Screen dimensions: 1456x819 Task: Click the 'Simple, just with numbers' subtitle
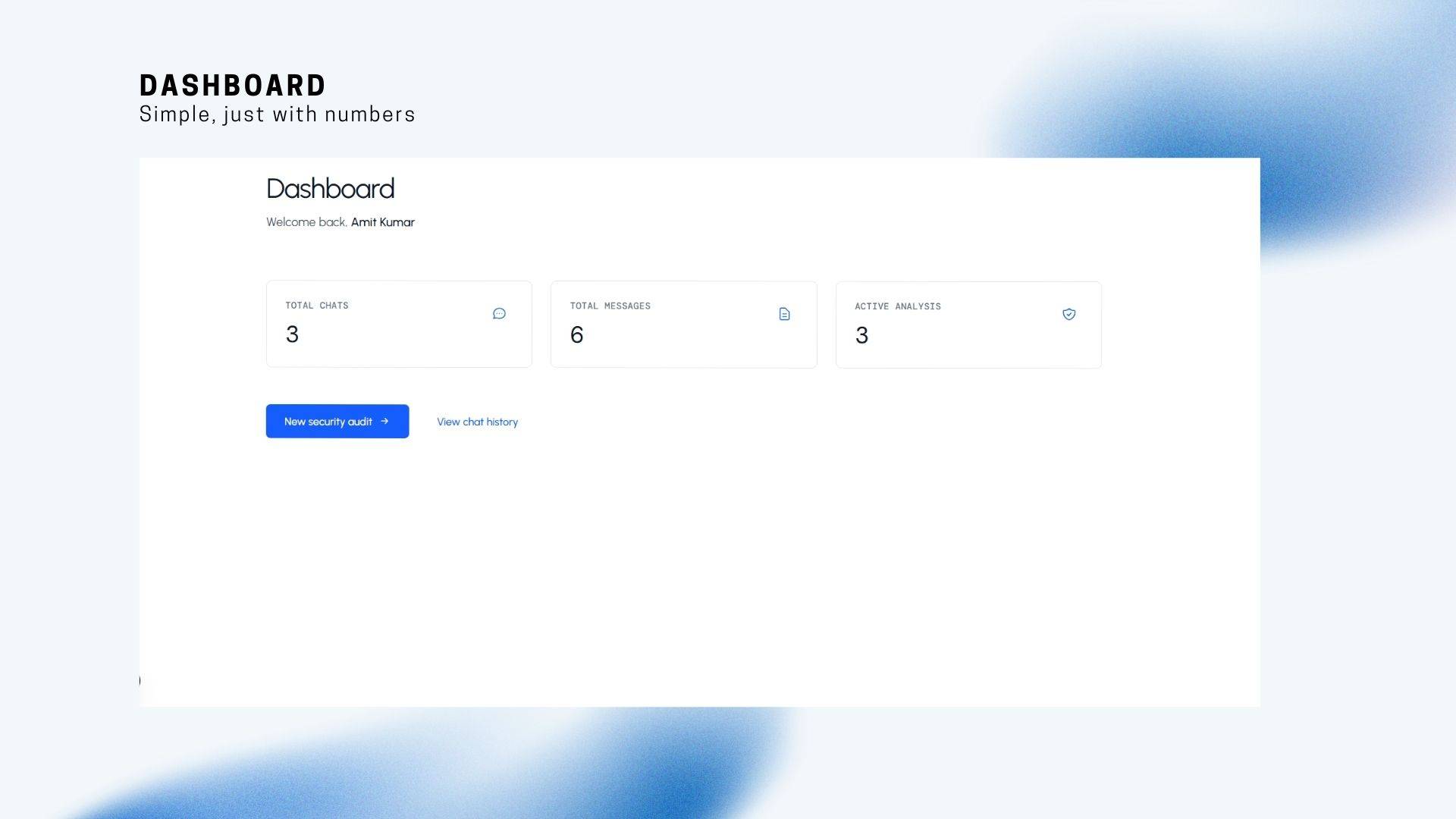tap(277, 115)
